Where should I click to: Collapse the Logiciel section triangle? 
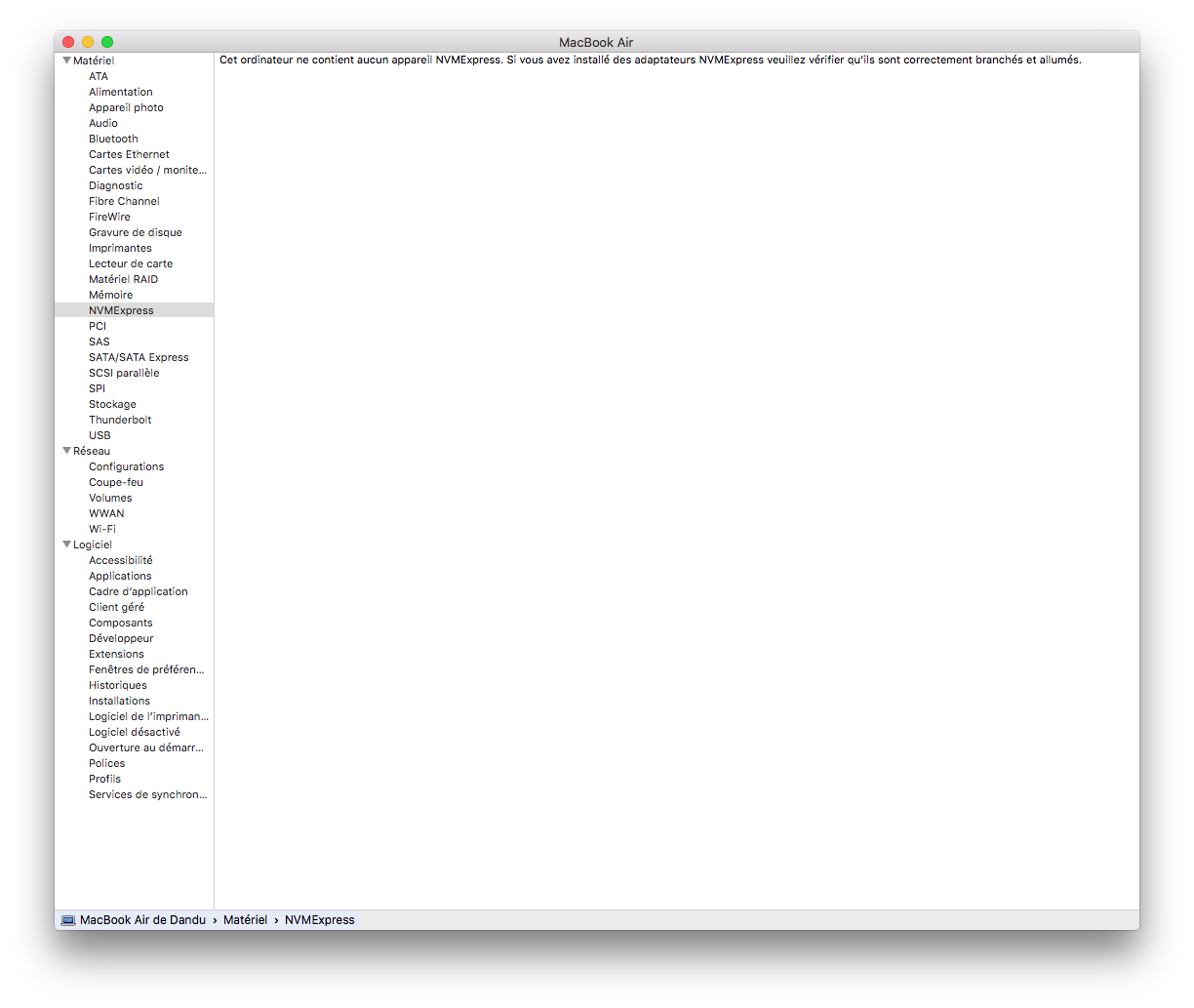tap(66, 544)
